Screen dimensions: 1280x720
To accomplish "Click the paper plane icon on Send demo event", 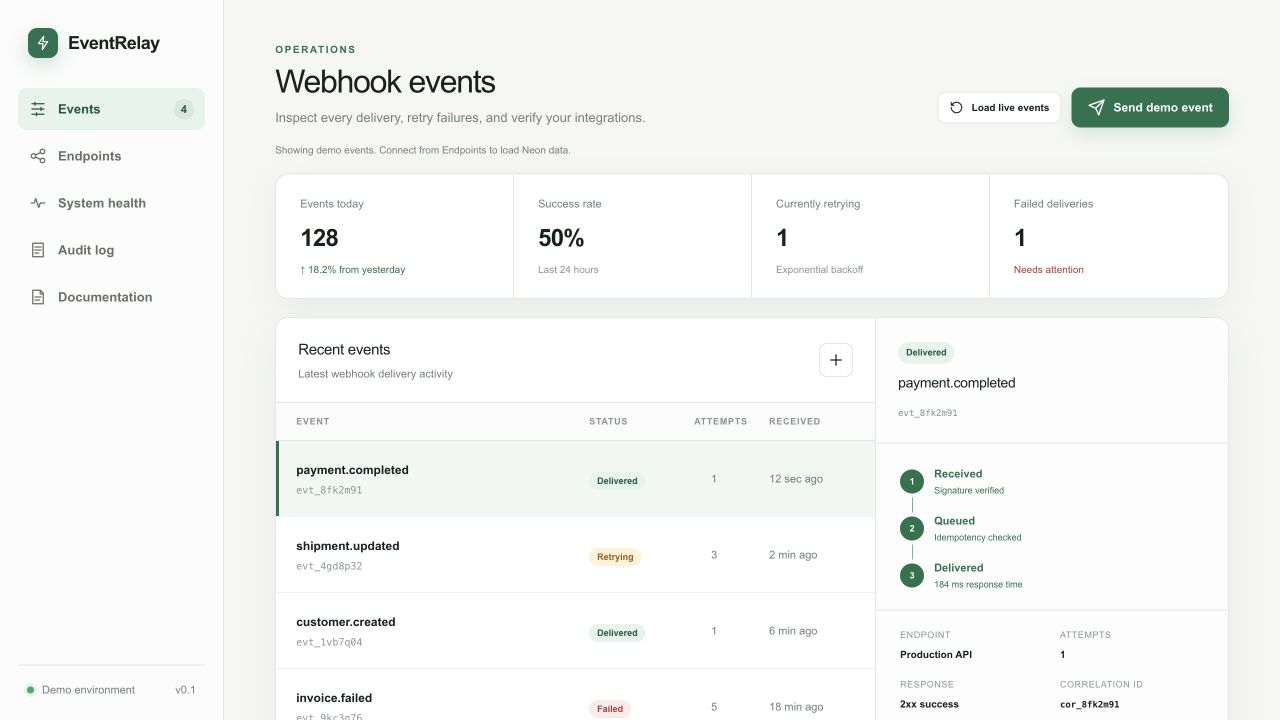I will pos(1097,107).
